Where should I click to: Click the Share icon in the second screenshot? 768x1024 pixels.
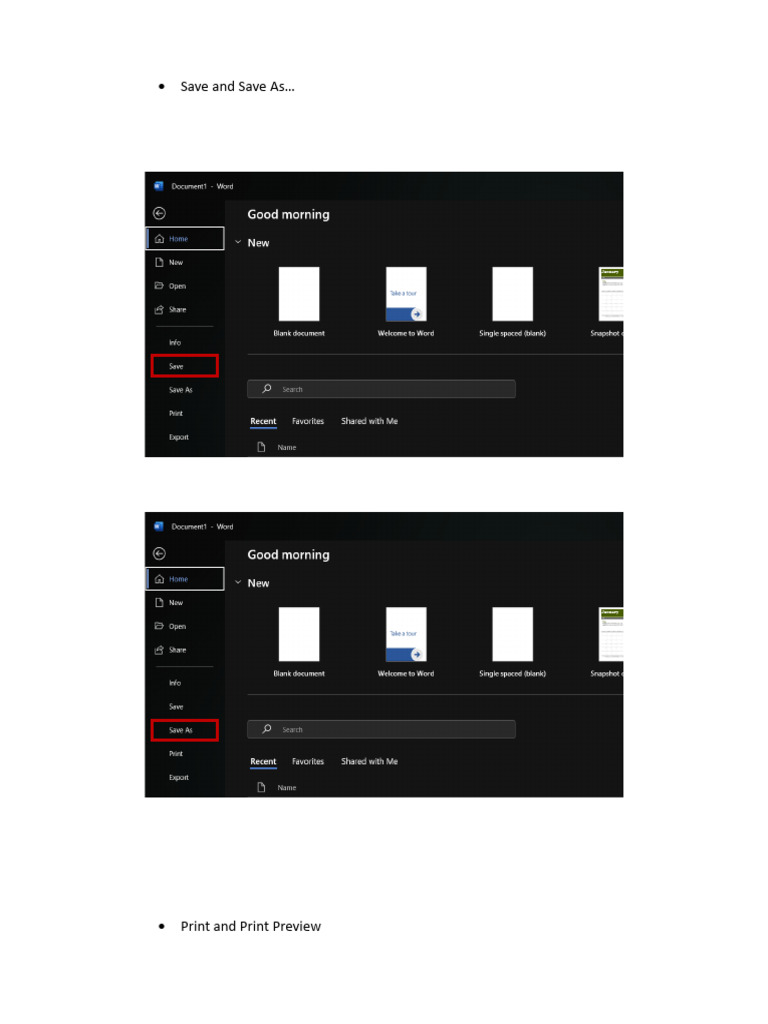(x=159, y=650)
